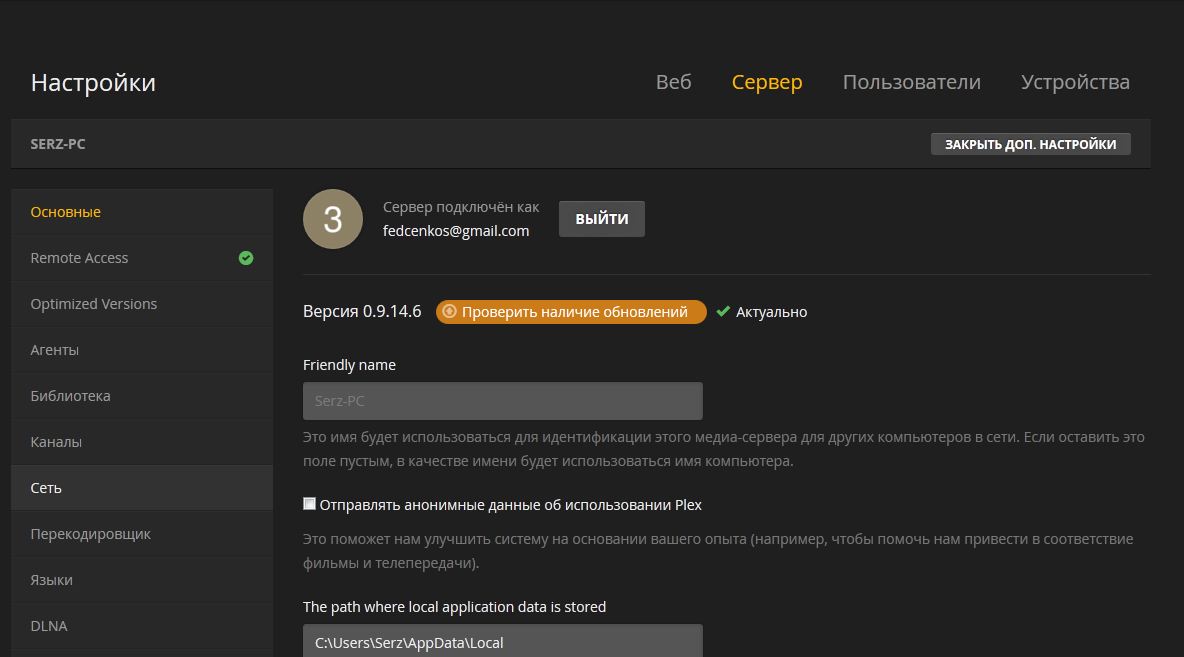Select Агенты sidebar section
Screen dimensions: 1184x657
[x=55, y=350]
